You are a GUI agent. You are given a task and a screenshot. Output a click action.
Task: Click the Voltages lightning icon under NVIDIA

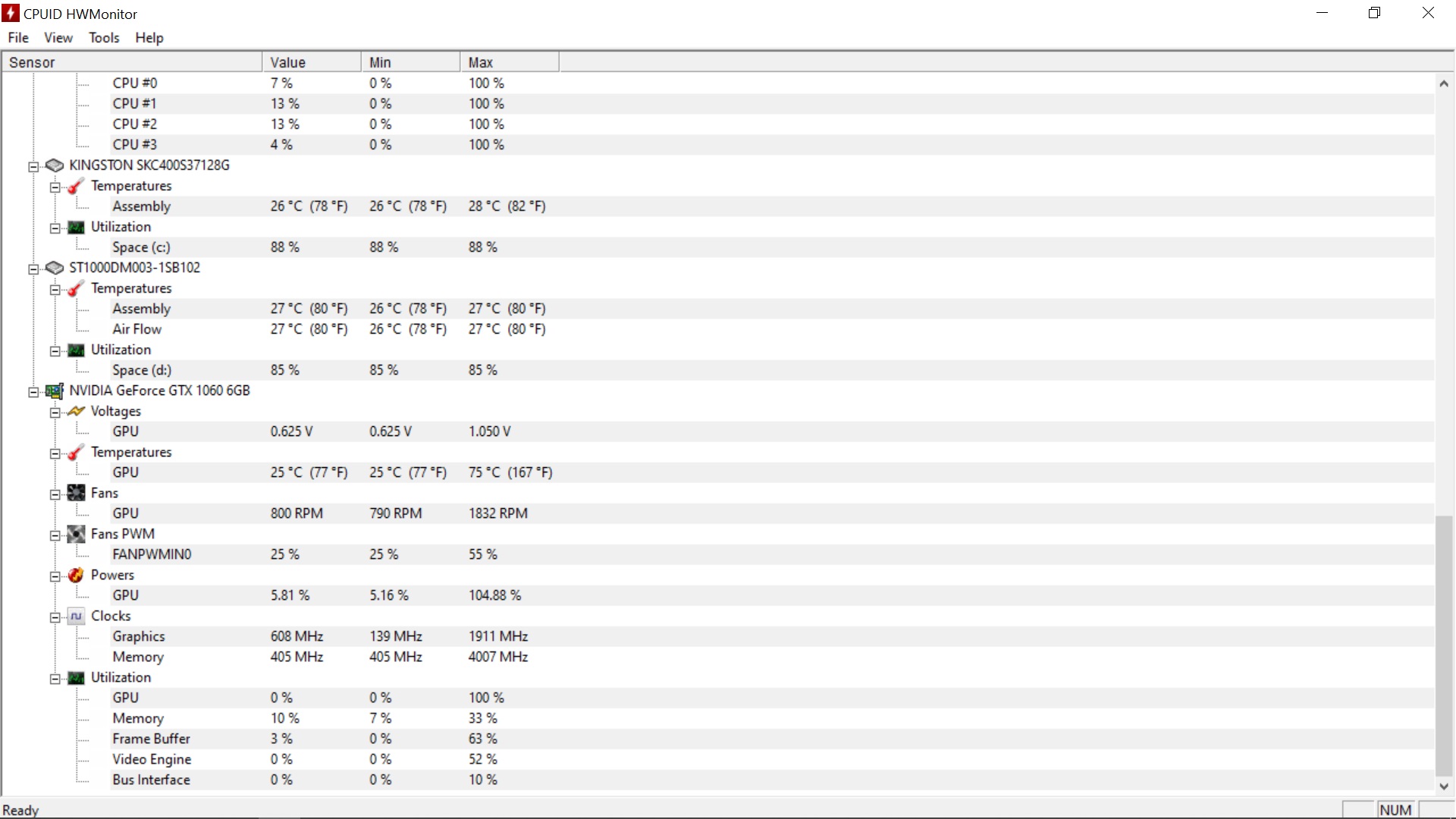click(76, 411)
